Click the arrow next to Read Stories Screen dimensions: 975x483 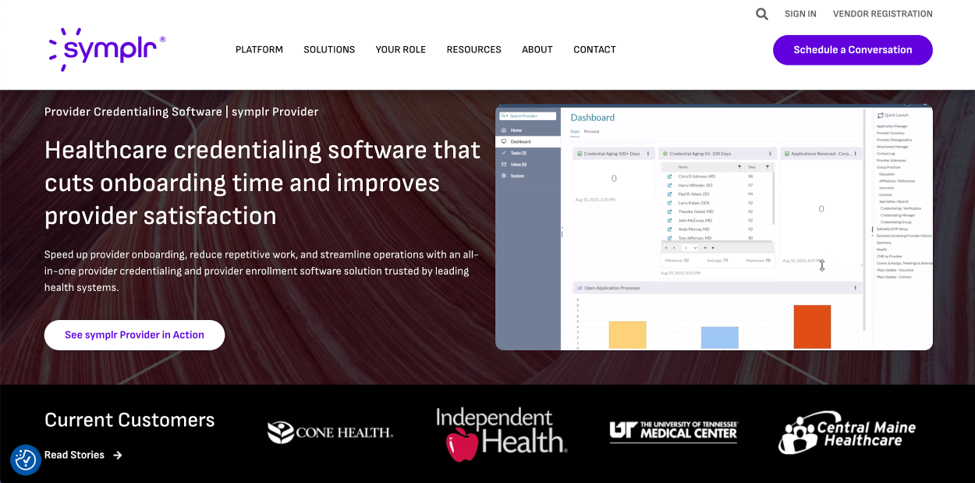pyautogui.click(x=118, y=455)
